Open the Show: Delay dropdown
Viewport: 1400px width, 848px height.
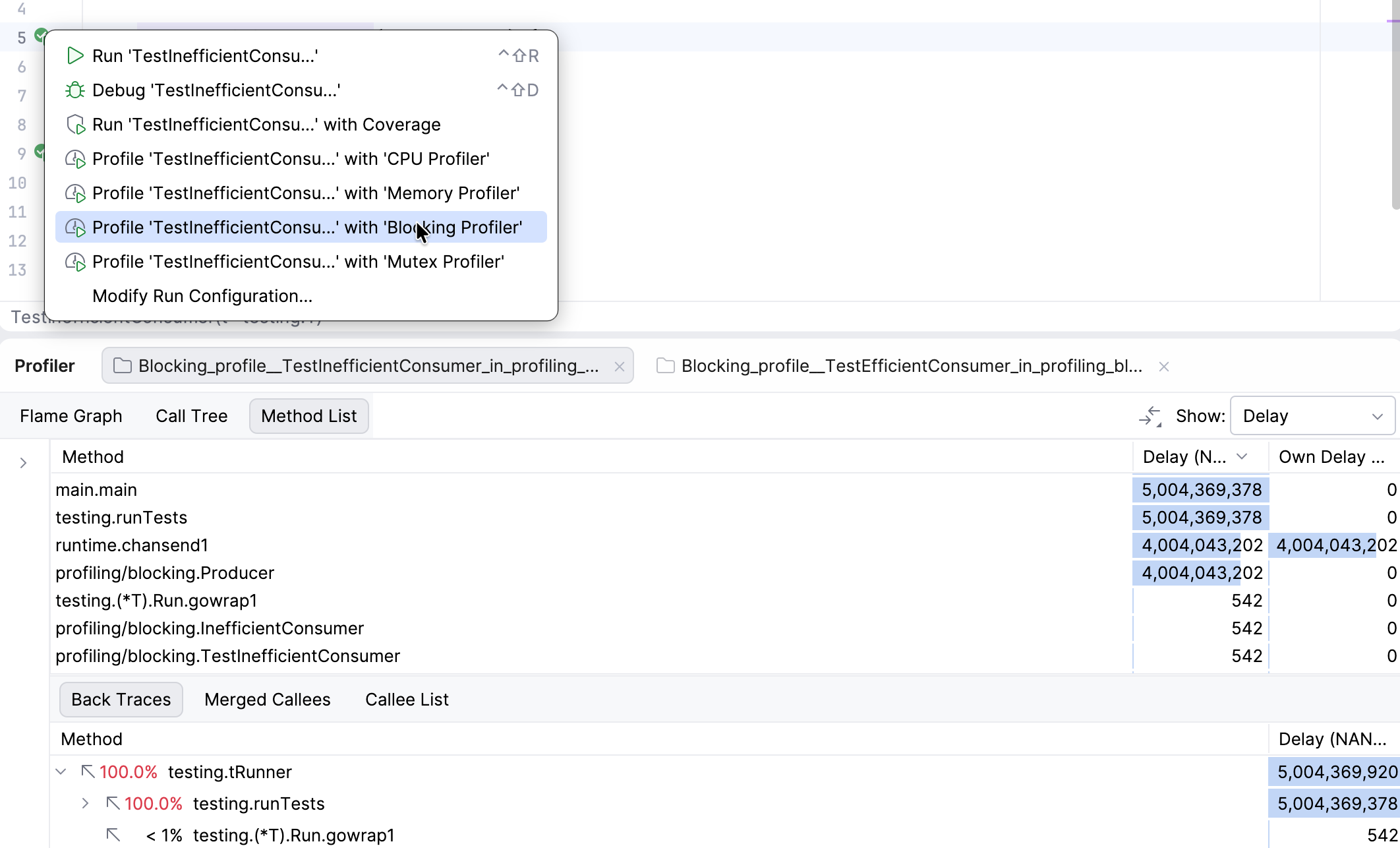point(1312,415)
